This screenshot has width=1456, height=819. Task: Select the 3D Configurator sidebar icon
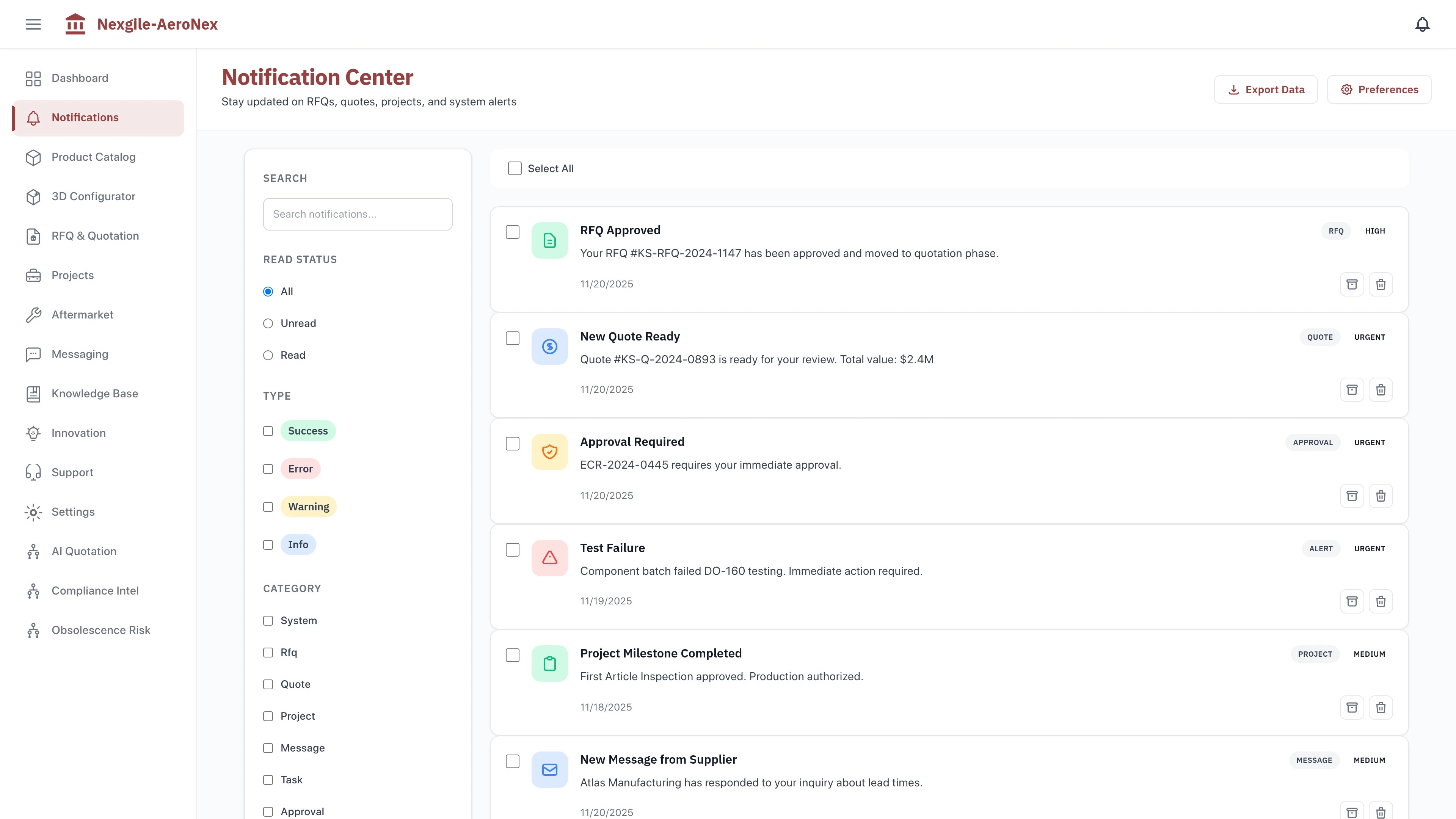[33, 196]
